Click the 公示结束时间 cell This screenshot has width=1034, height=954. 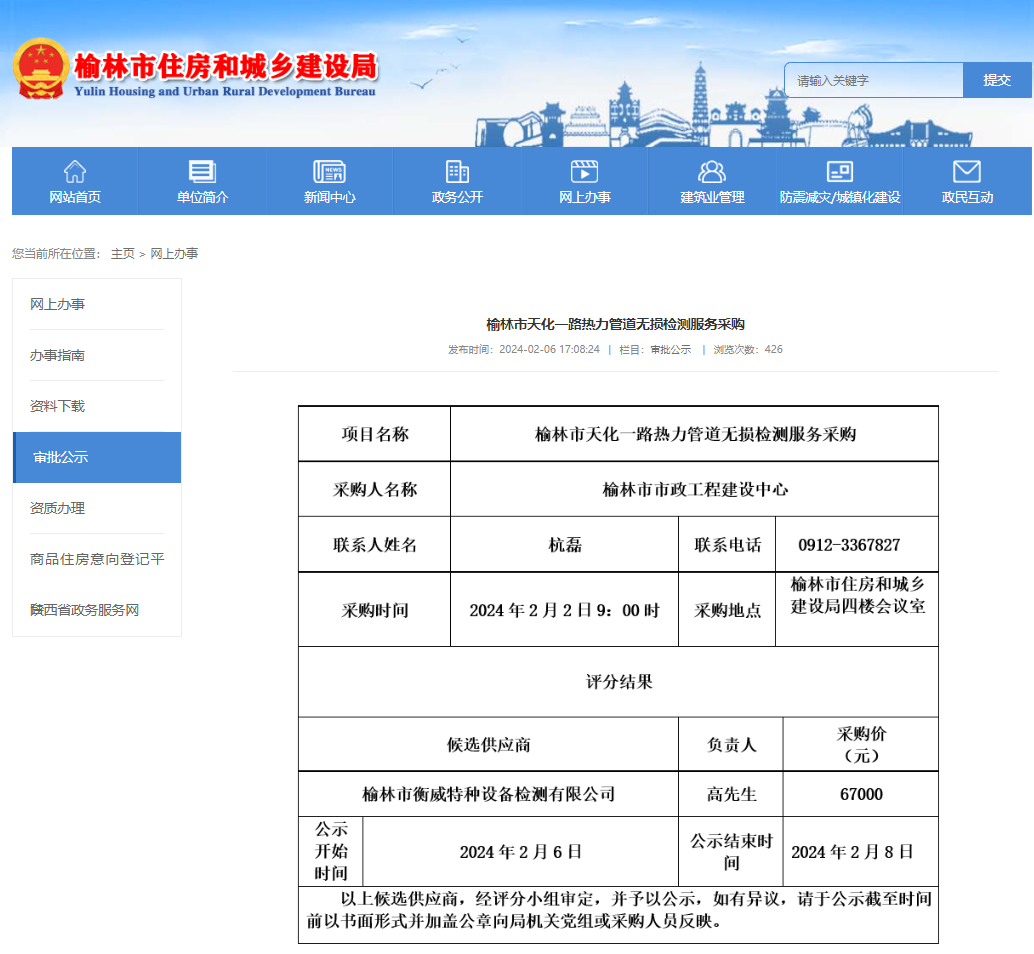pos(731,852)
